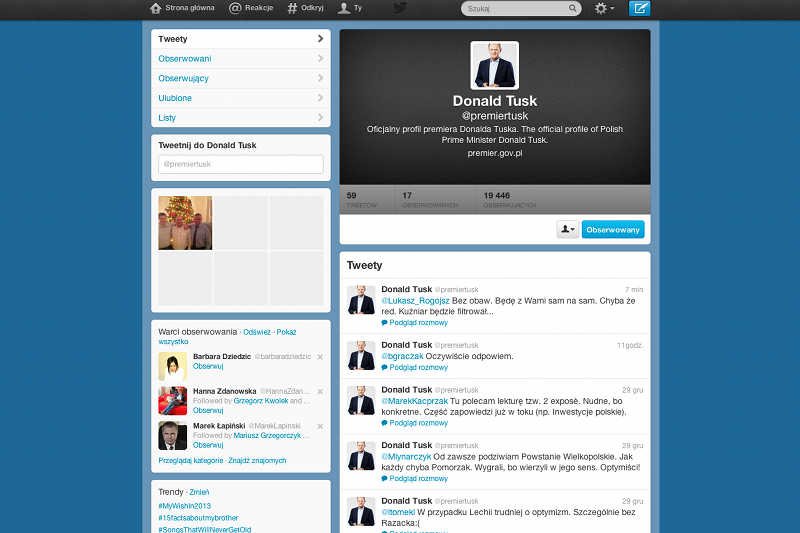Image resolution: width=800 pixels, height=533 pixels.
Task: Open Hanna Zdanowska avatar
Action: [172, 400]
